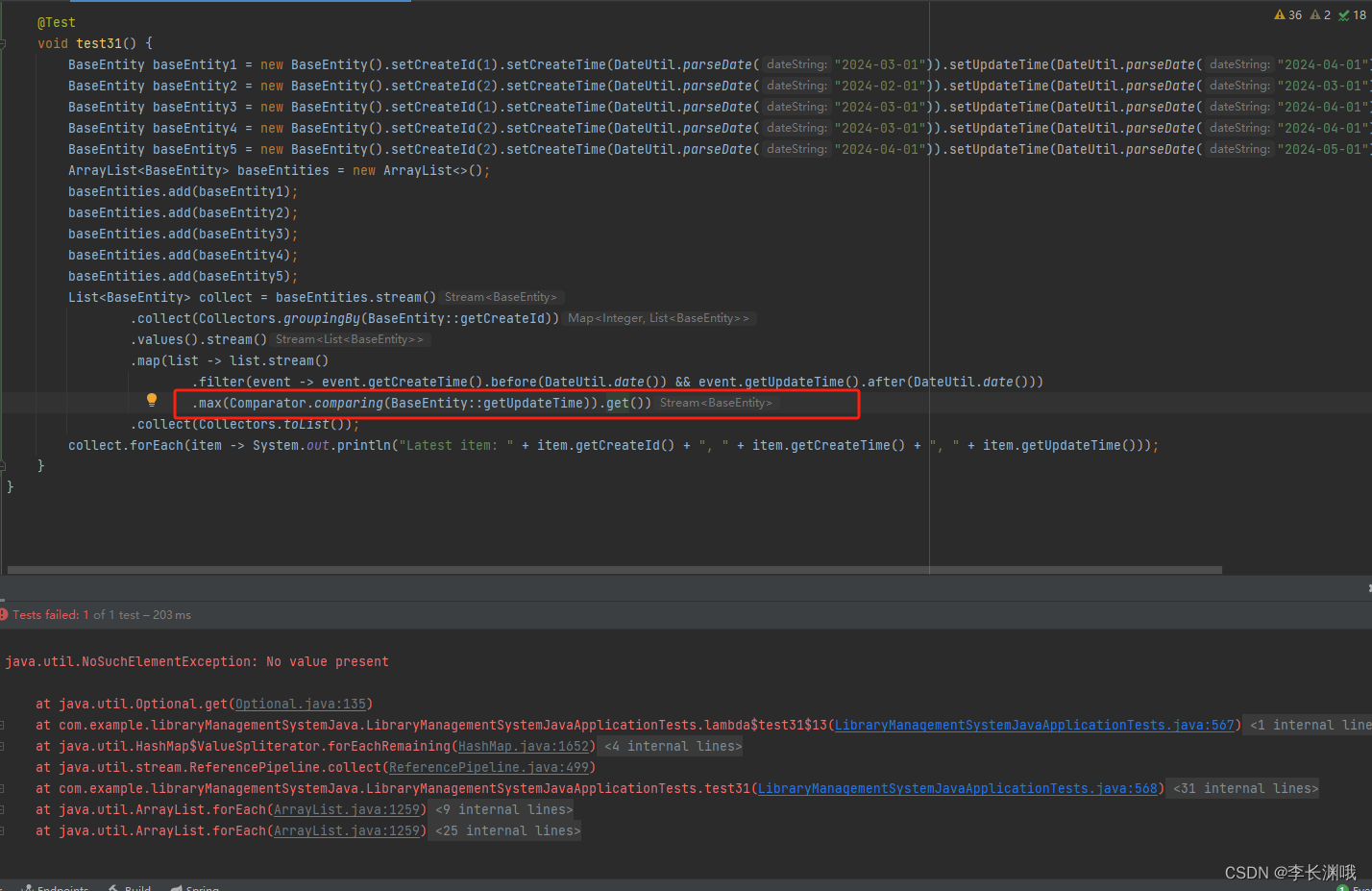The image size is (1372, 891).
Task: Open the HashMap.java:1652 link
Action: click(x=524, y=746)
